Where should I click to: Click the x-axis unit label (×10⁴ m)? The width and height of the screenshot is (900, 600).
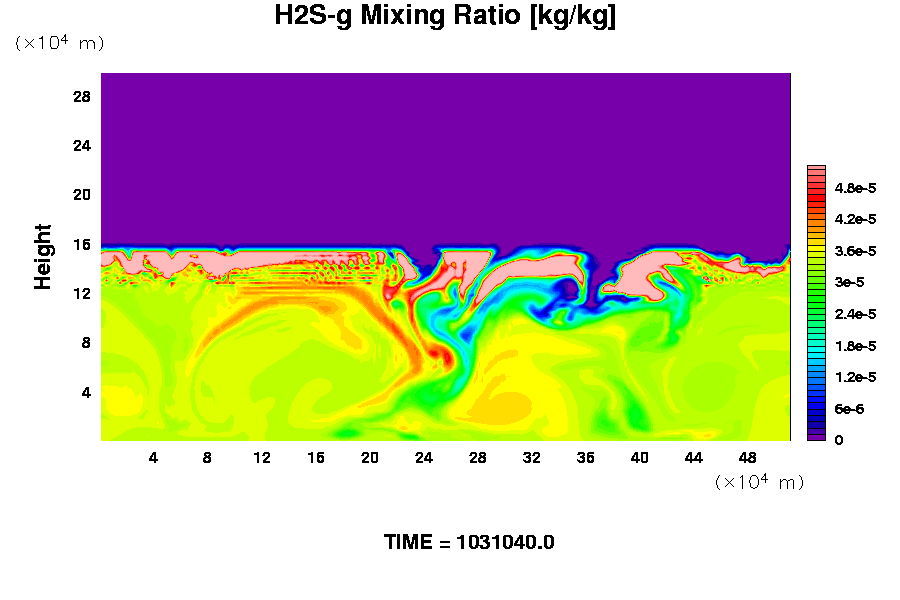pyautogui.click(x=759, y=483)
